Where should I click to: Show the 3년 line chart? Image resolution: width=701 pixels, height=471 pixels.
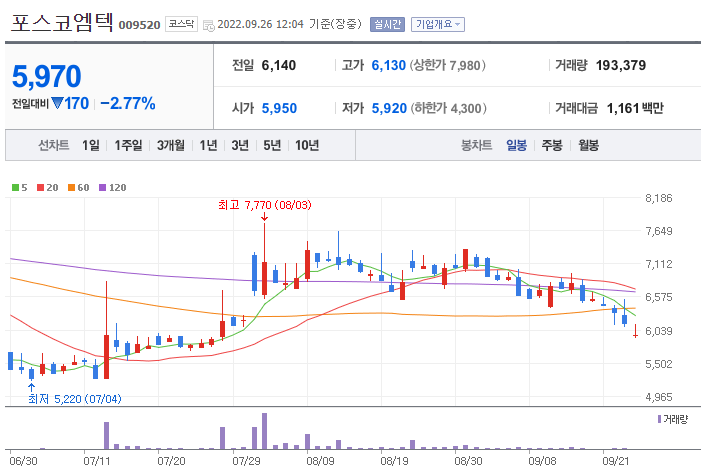point(240,145)
